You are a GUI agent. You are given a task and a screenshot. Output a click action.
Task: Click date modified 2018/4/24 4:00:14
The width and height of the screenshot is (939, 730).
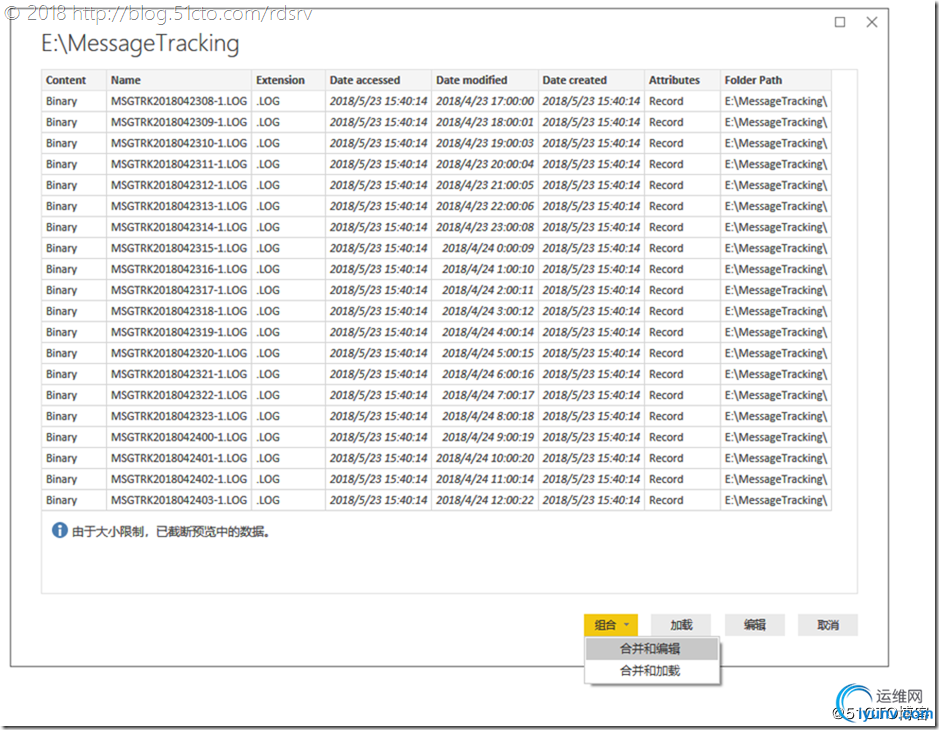pos(488,332)
